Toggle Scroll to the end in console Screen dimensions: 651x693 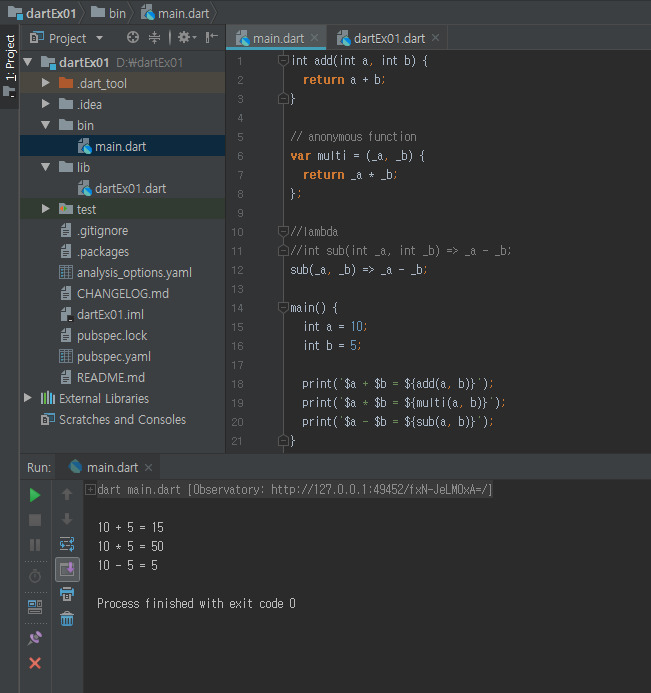point(67,569)
